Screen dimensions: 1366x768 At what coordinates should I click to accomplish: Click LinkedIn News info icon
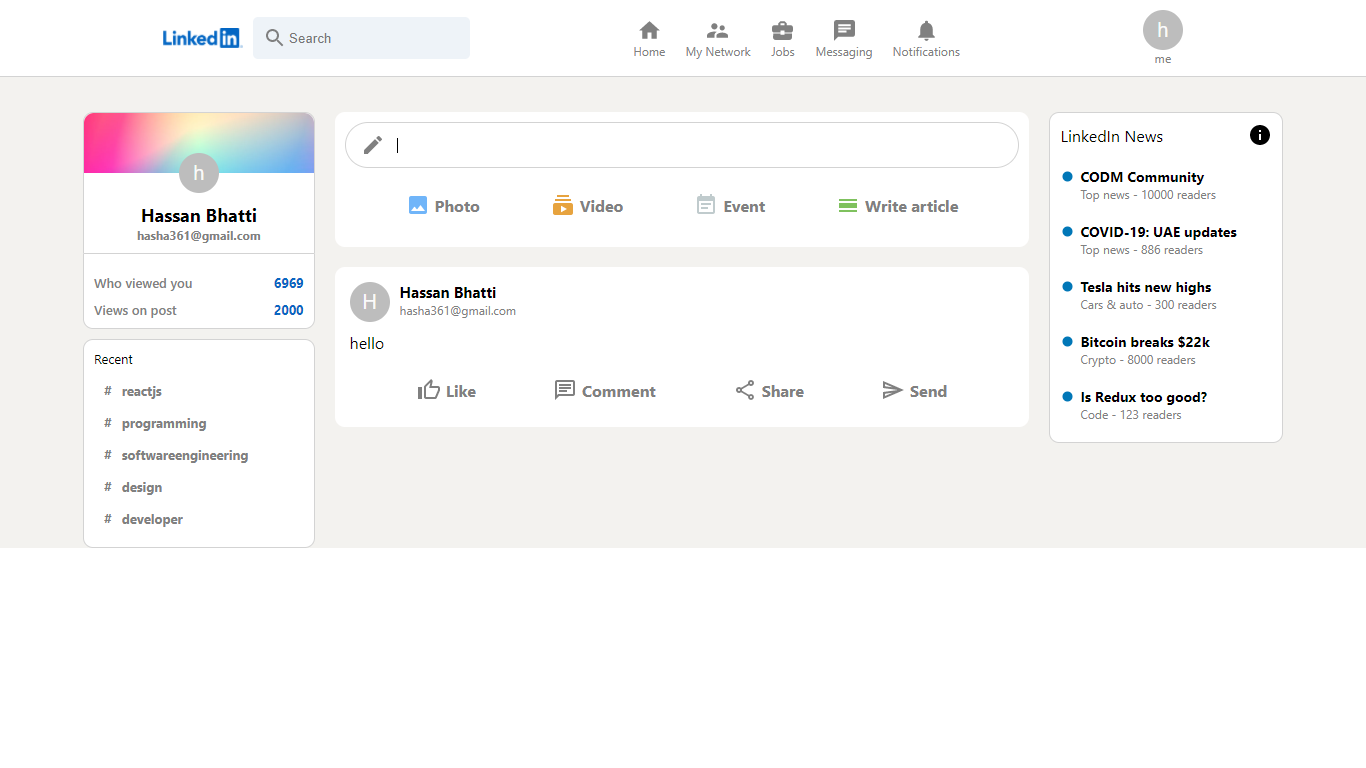point(1260,135)
